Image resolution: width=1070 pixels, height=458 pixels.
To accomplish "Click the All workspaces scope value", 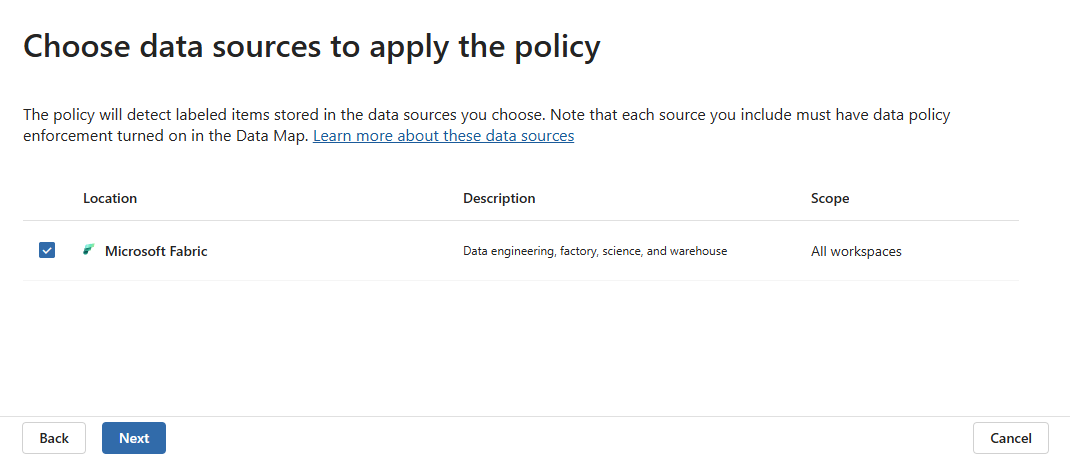I will pos(856,251).
